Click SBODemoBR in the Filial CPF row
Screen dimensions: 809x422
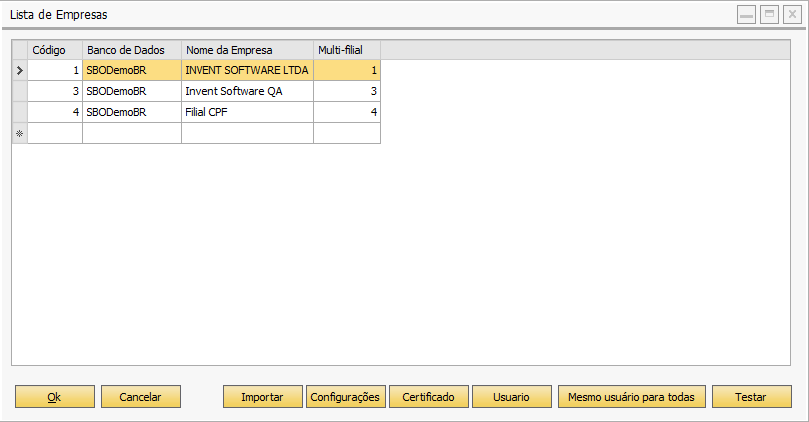pos(132,112)
